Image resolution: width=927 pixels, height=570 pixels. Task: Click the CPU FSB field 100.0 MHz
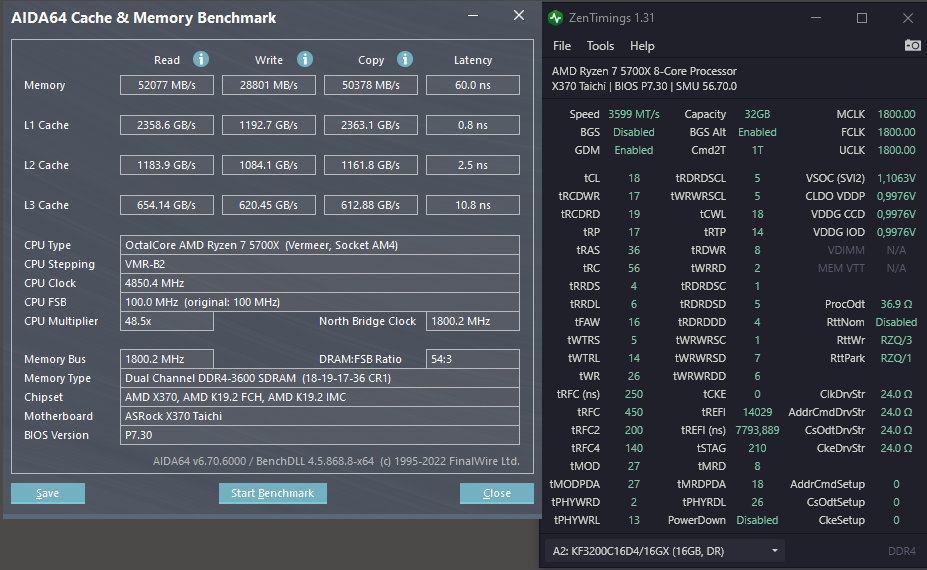click(320, 302)
